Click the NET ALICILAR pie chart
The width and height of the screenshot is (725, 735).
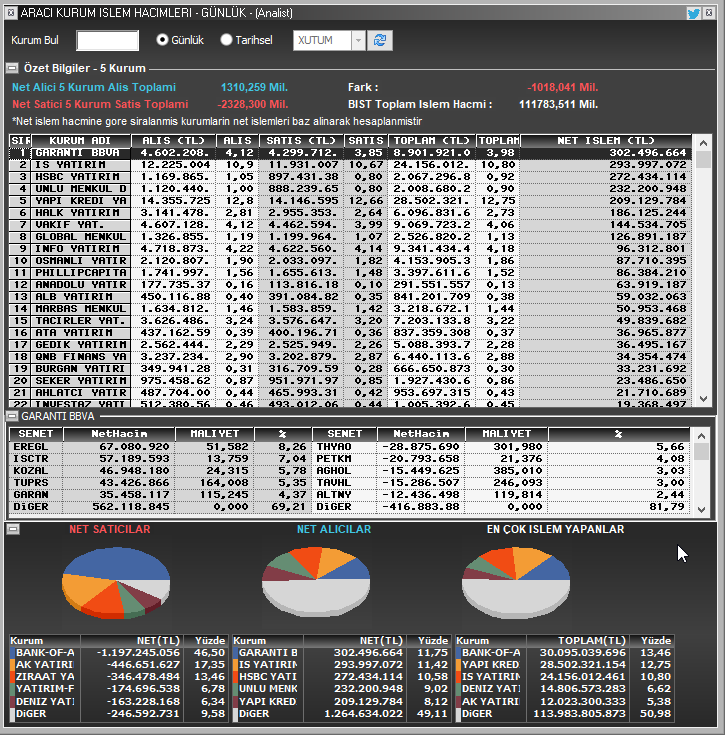coord(316,582)
